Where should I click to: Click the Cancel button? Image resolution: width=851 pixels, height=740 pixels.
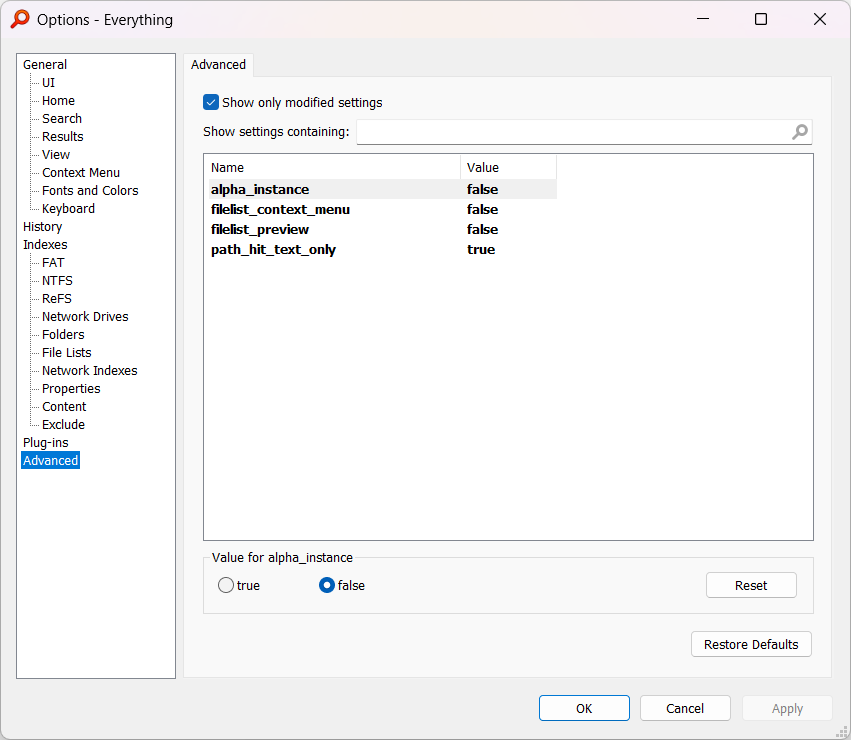685,708
